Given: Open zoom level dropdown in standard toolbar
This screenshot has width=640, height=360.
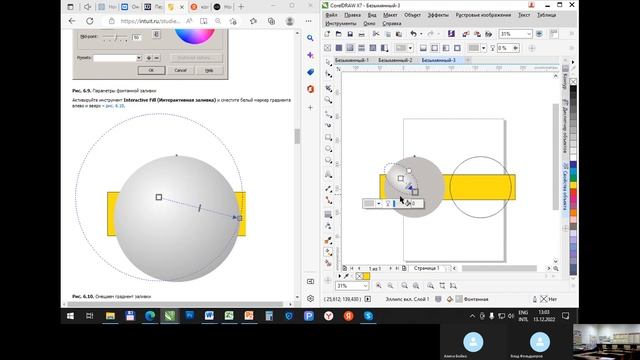Looking at the screenshot, I should pyautogui.click(x=529, y=34).
